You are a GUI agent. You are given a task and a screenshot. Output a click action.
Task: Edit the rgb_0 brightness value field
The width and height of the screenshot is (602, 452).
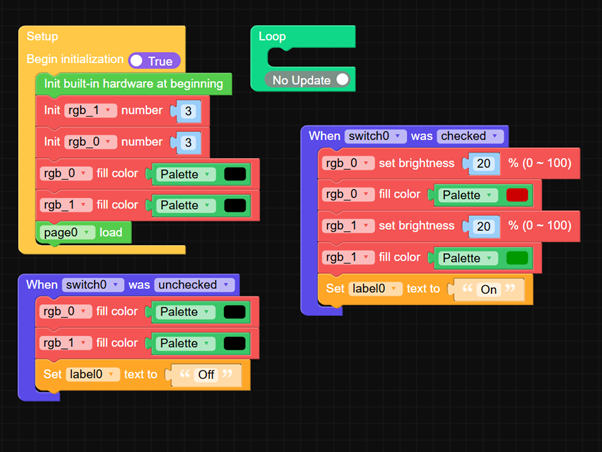484,164
